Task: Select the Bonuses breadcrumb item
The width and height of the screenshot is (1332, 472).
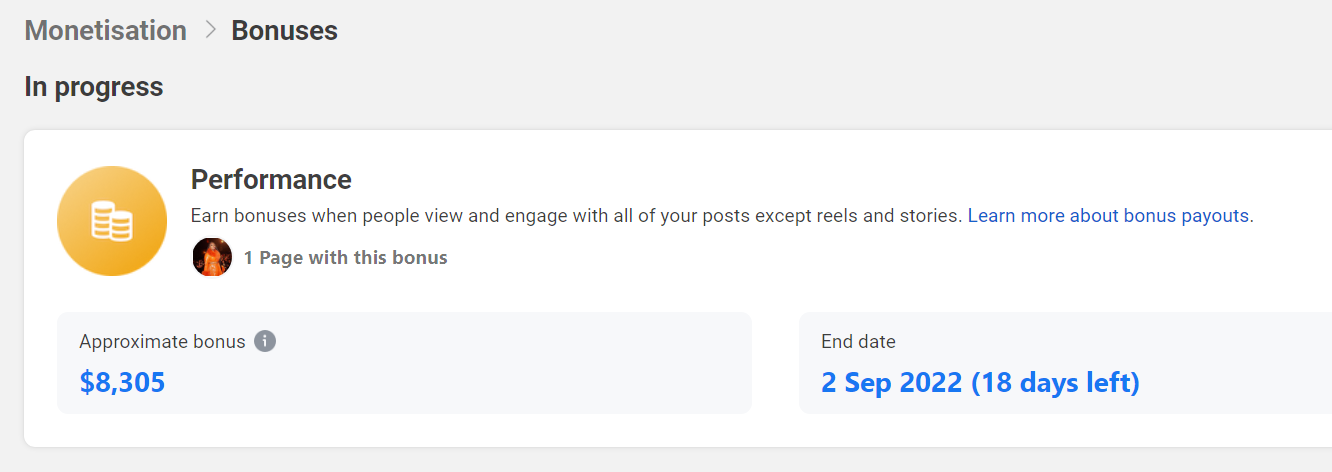Action: point(284,31)
